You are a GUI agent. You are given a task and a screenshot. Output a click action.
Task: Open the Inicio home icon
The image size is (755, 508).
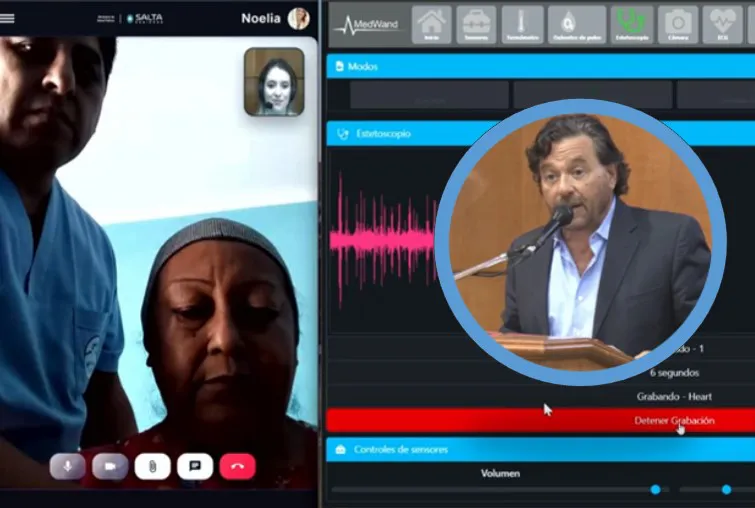[x=432, y=24]
